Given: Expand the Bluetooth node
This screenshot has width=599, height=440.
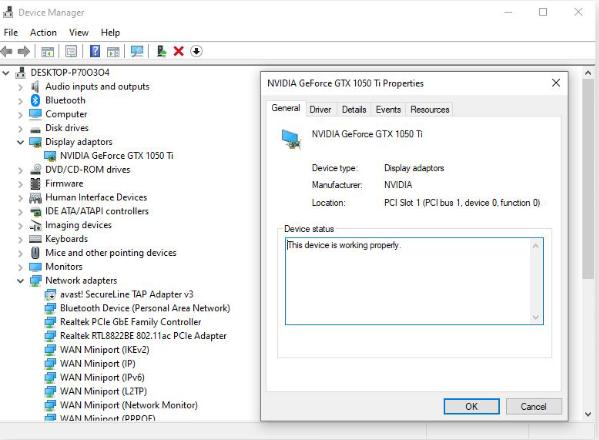Looking at the screenshot, I should tap(20, 101).
